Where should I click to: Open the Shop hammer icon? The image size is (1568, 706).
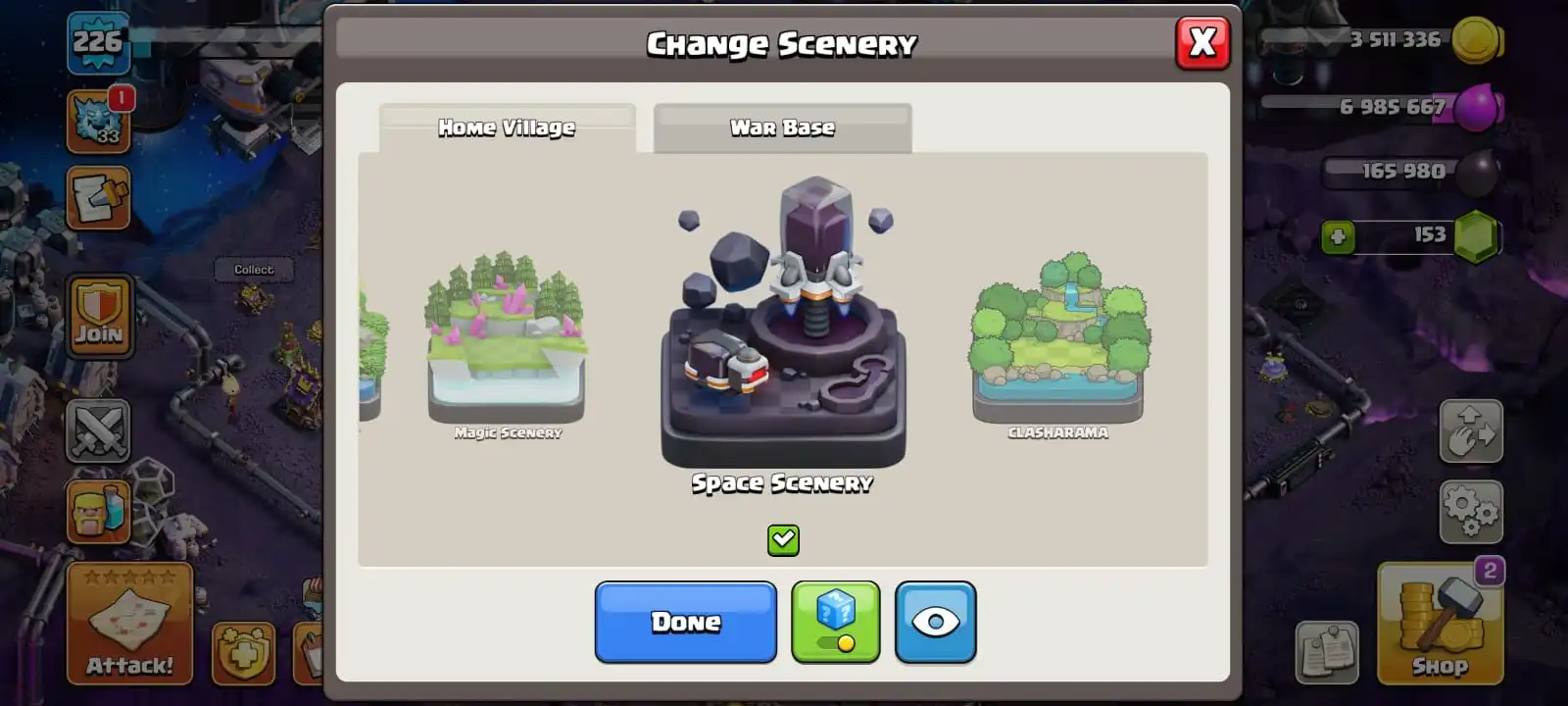(x=1440, y=623)
